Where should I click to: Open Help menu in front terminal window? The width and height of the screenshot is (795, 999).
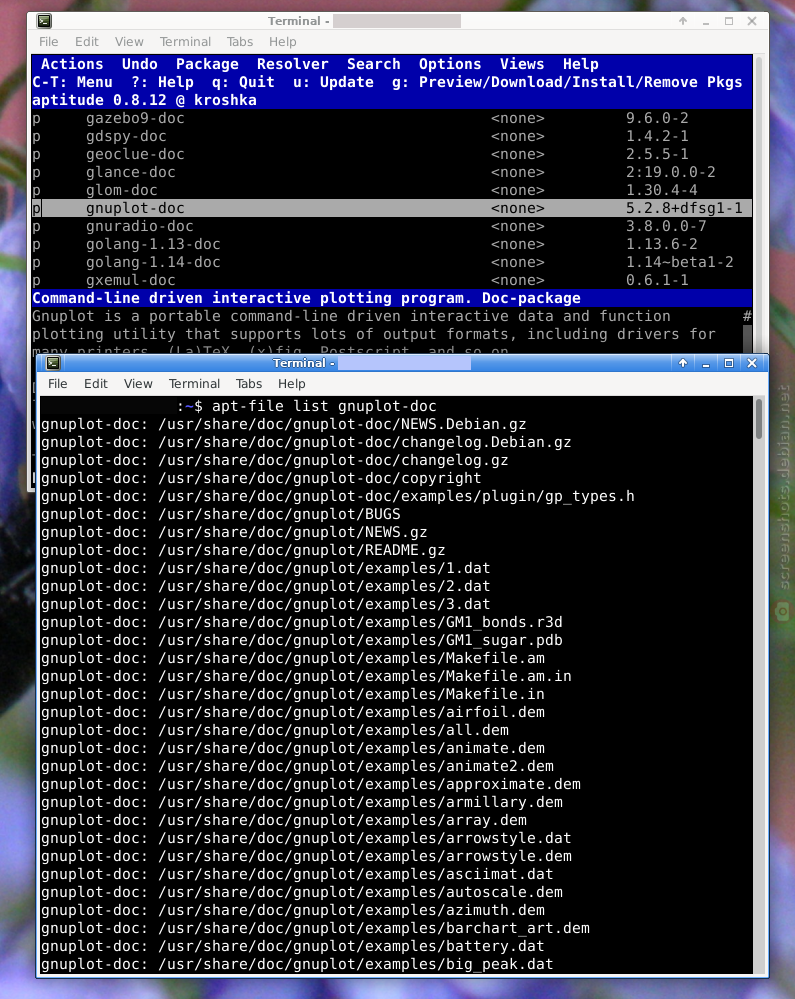[x=292, y=384]
